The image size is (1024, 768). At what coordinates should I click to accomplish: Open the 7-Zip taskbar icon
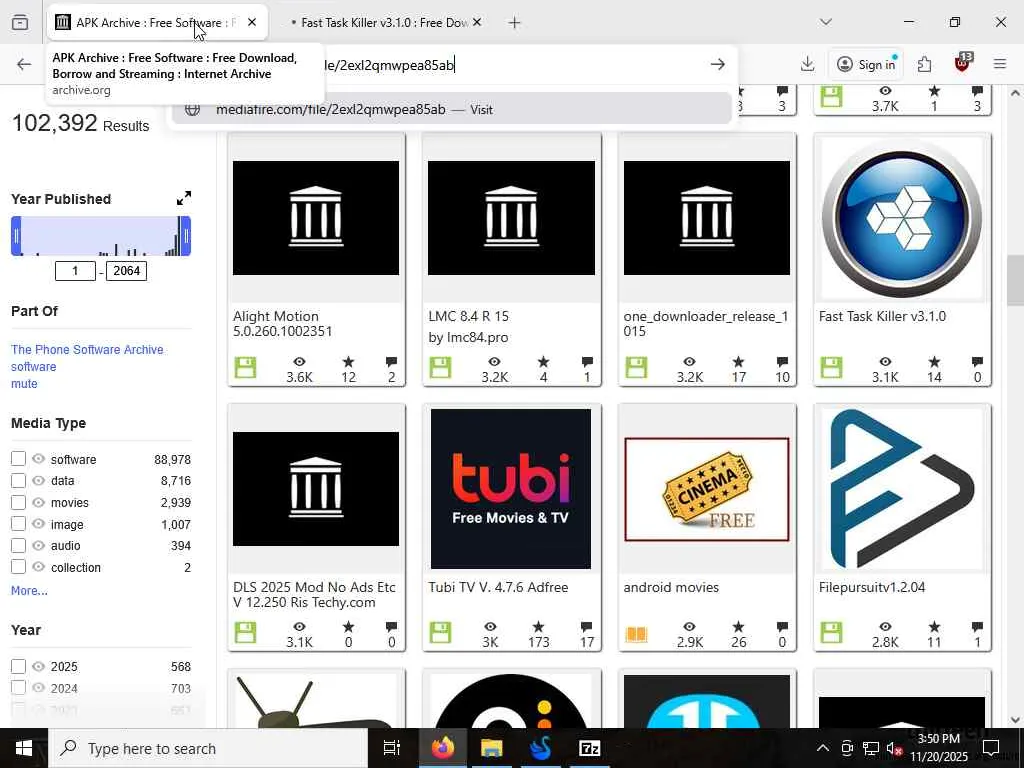click(590, 748)
